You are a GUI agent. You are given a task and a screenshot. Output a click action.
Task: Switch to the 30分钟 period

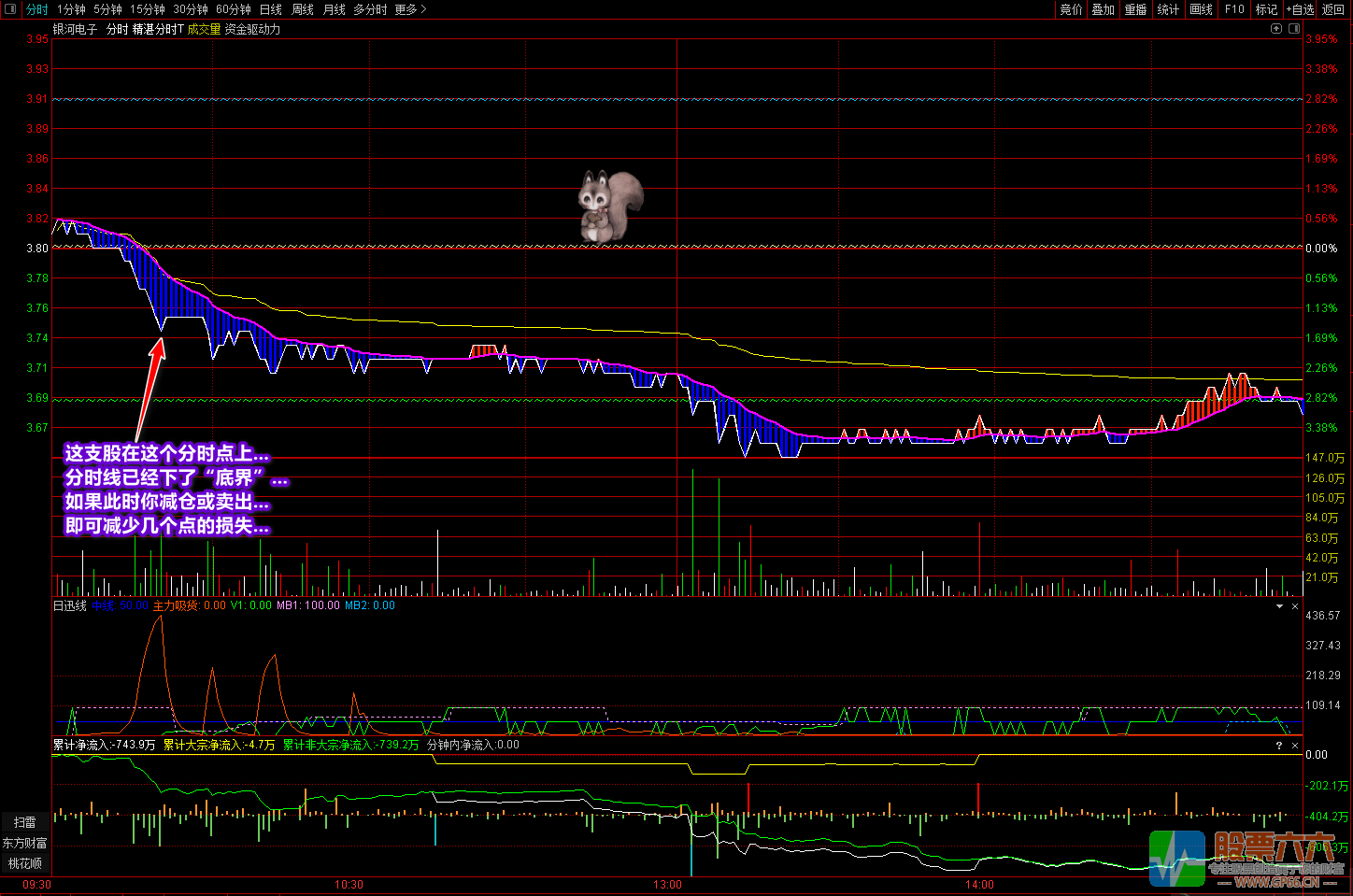(191, 9)
